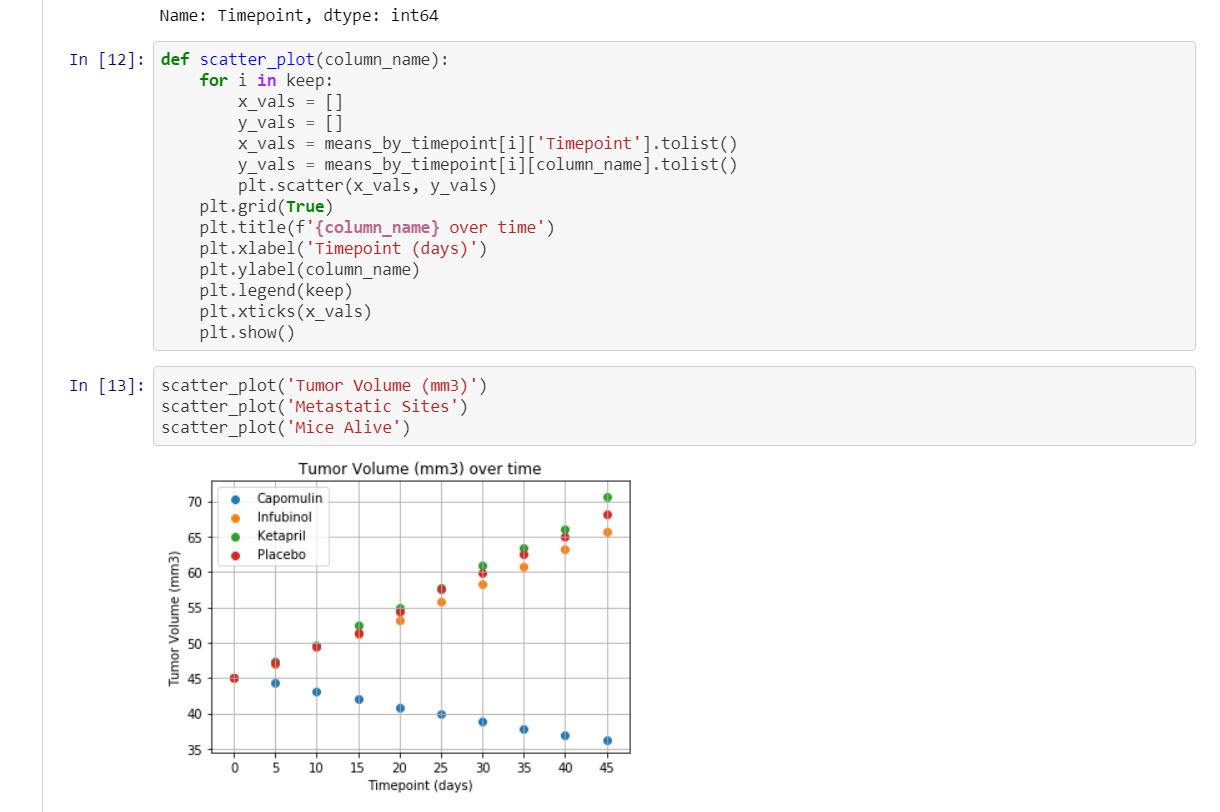1220x812 pixels.
Task: Click the 'Timepoint (days)' x-axis label
Action: click(420, 786)
